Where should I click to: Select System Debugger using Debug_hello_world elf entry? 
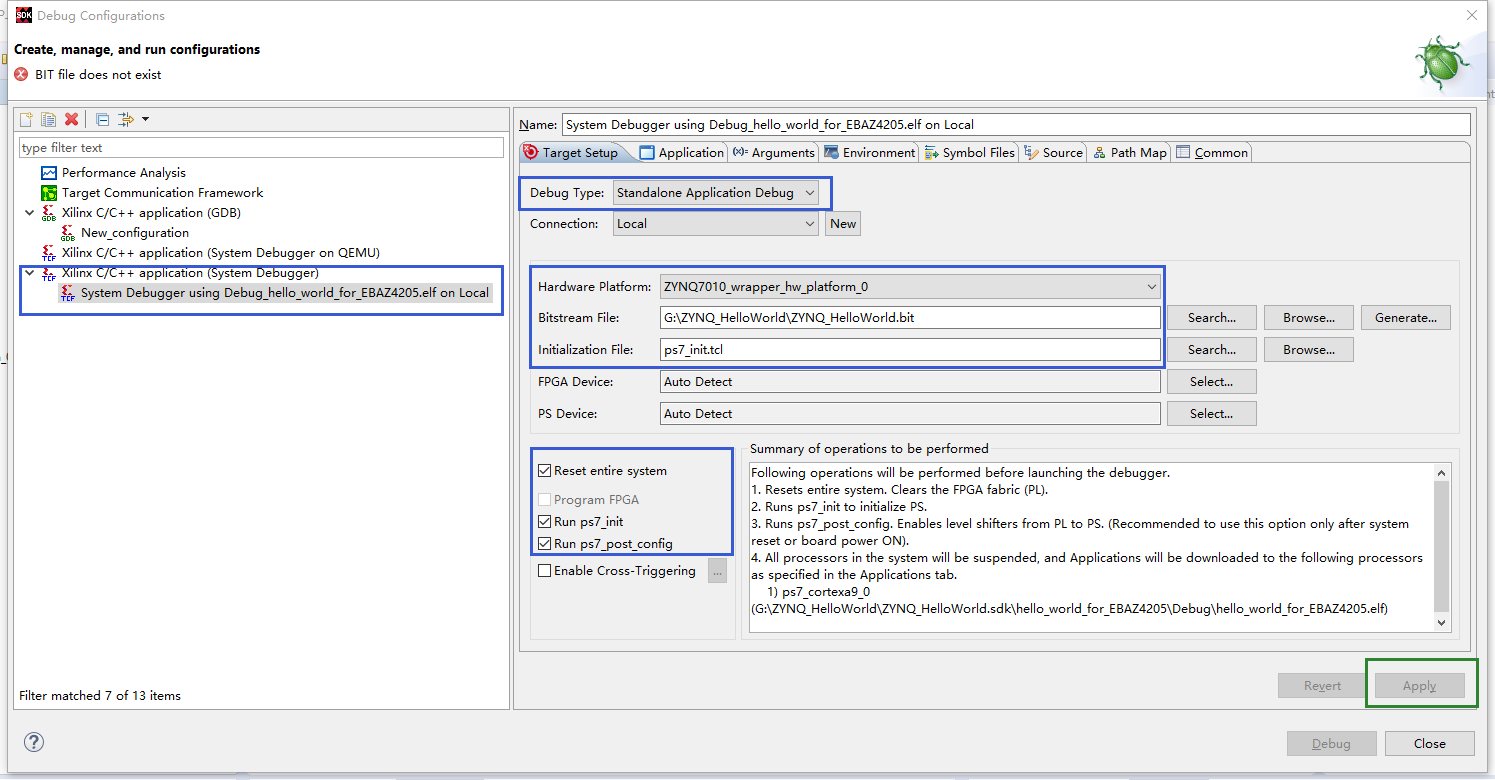coord(285,293)
